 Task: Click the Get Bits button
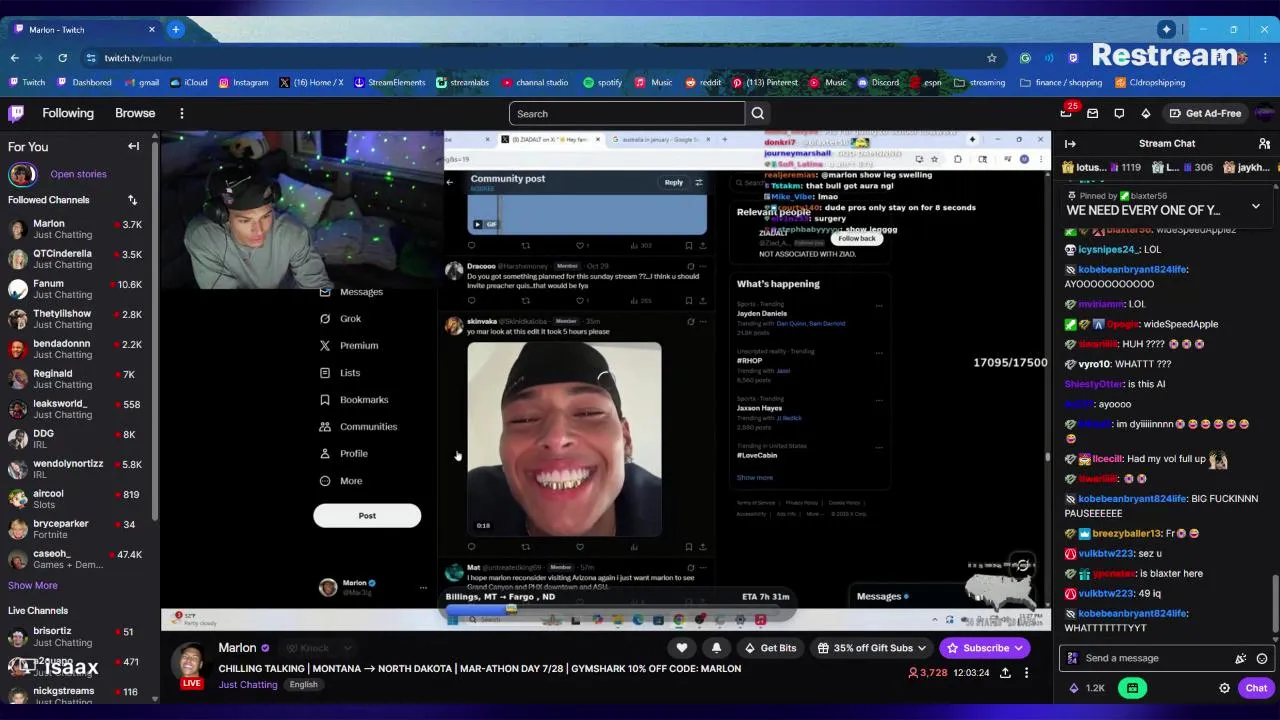click(769, 648)
